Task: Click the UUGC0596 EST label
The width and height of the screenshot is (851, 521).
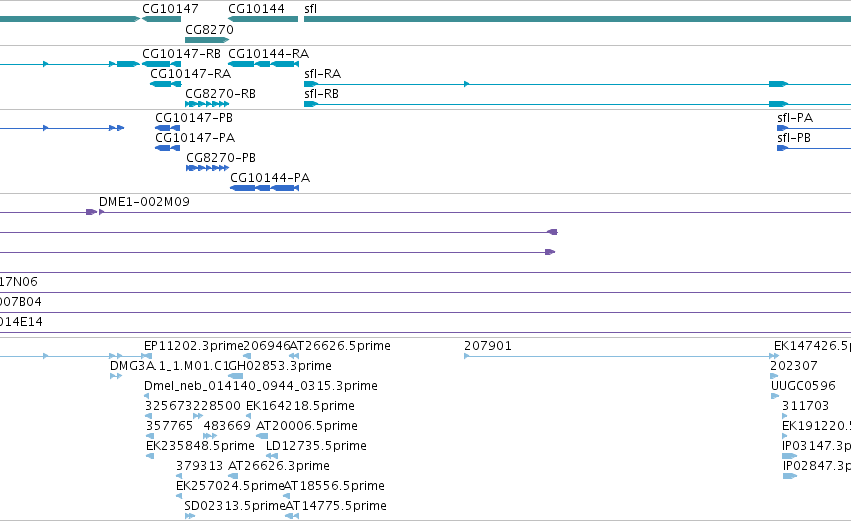Action: (x=803, y=386)
